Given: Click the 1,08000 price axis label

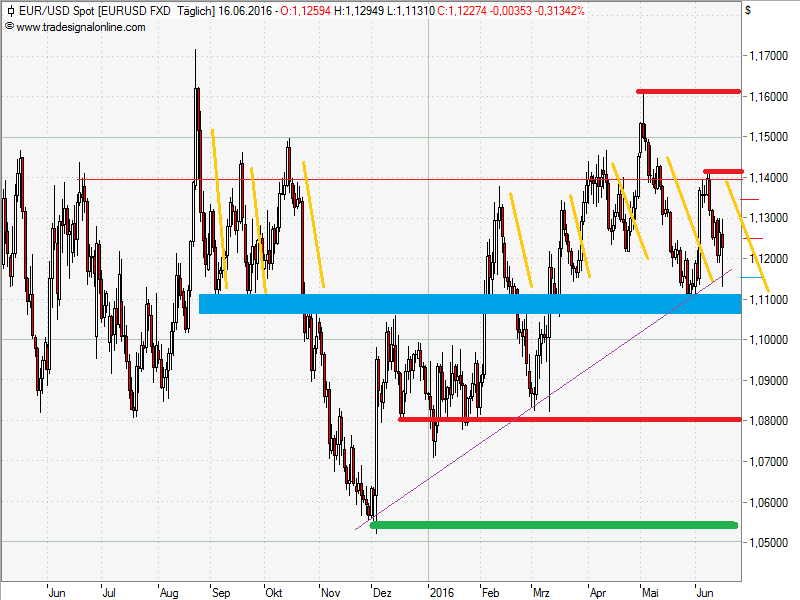Looking at the screenshot, I should [768, 421].
